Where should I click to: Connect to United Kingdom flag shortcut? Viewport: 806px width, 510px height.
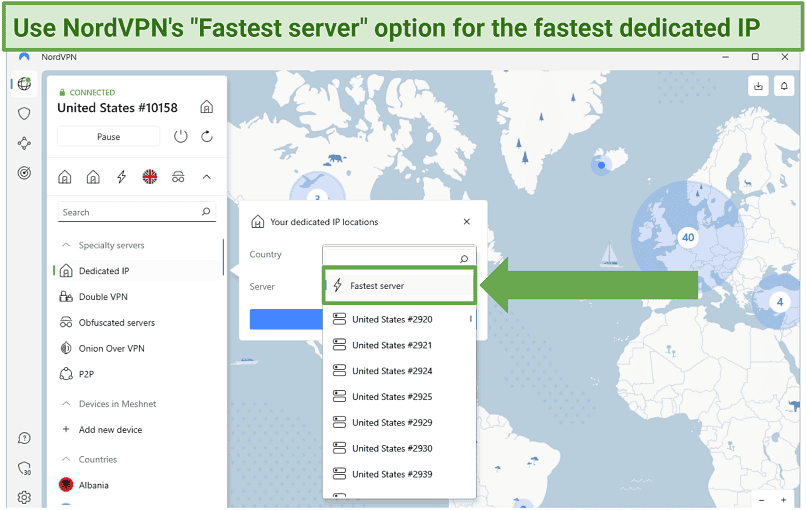(150, 177)
